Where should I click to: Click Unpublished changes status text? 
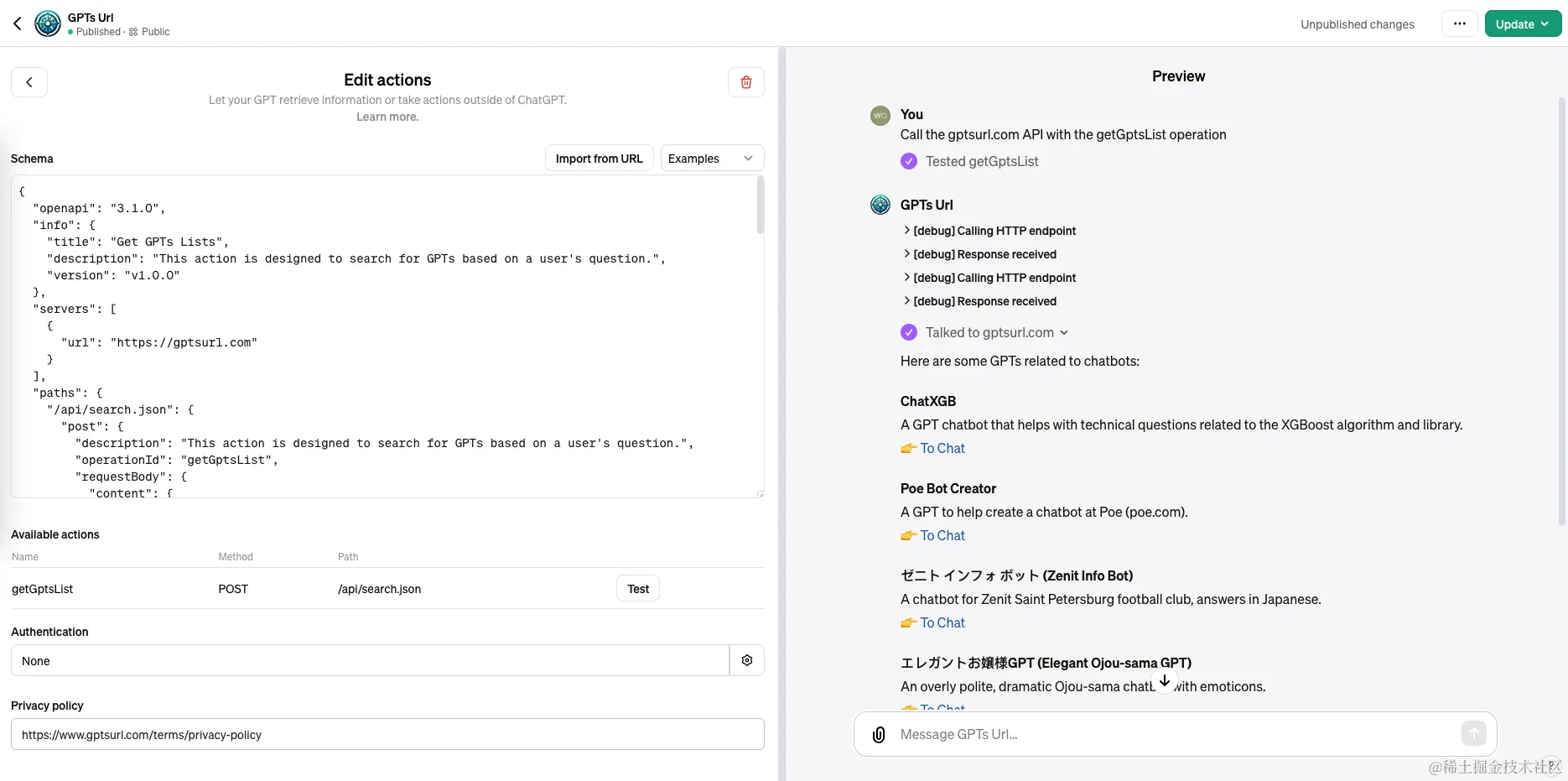tap(1358, 24)
